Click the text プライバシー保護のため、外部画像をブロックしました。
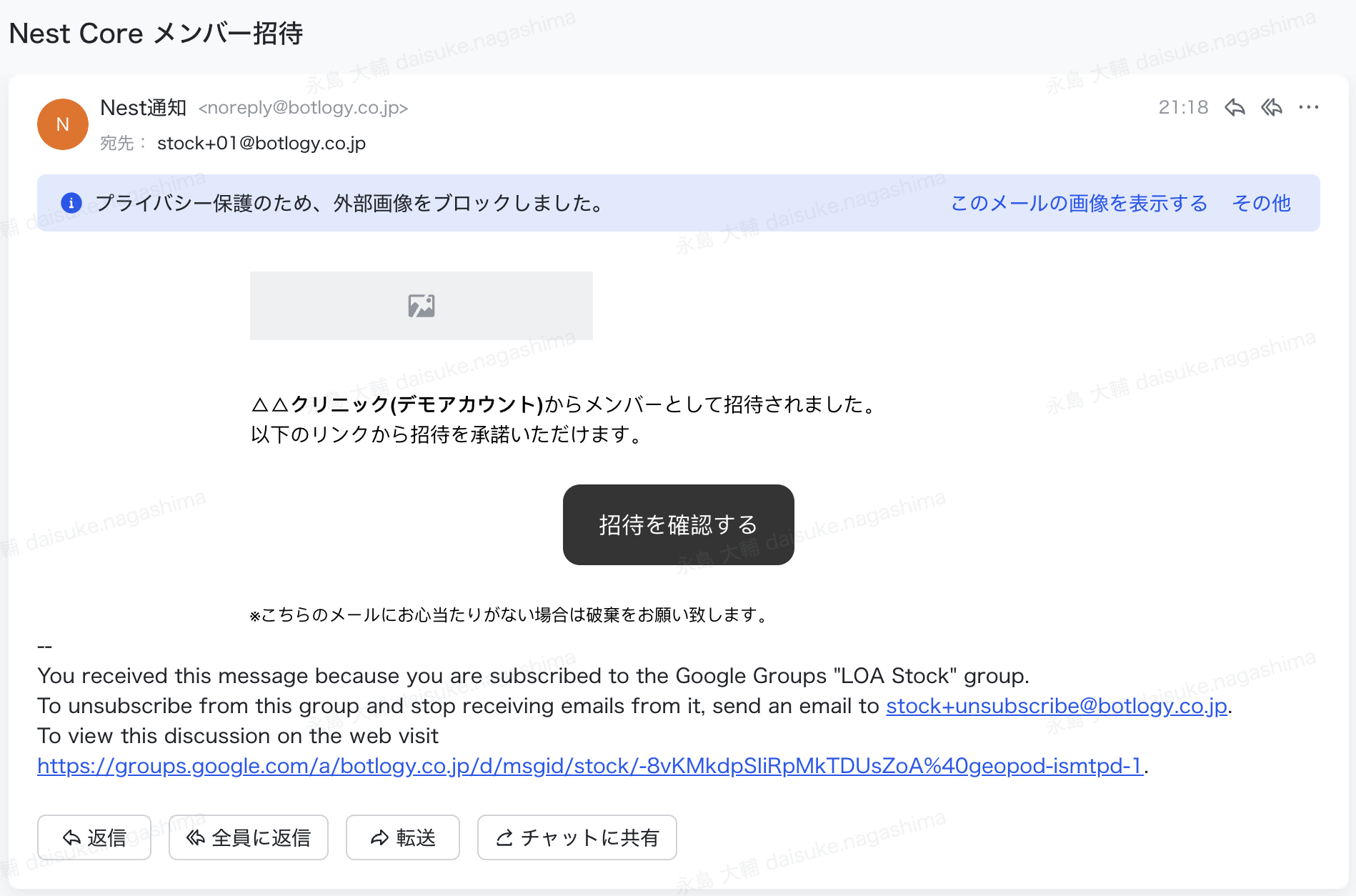 point(352,204)
